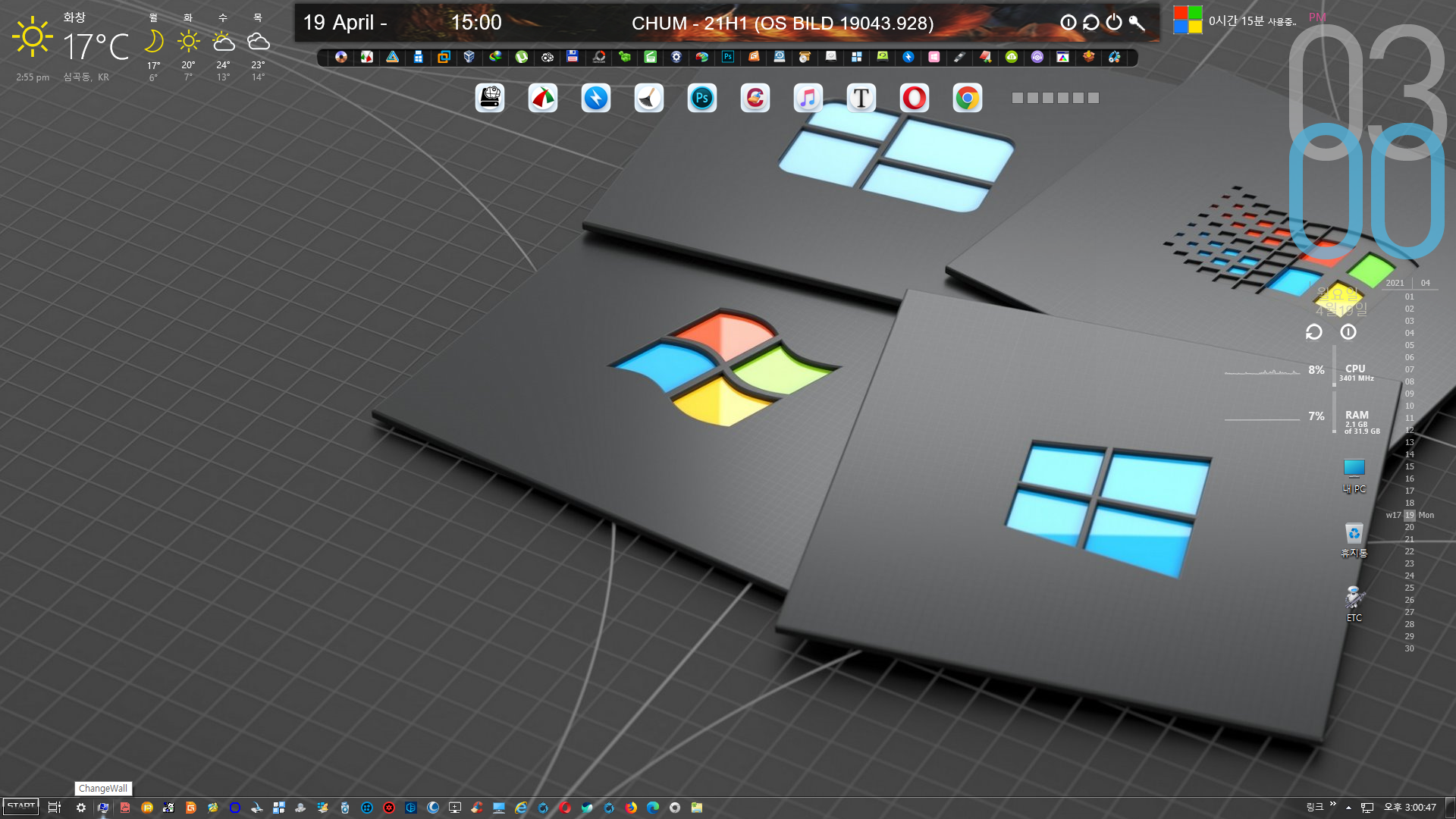Click the 0시간 15분 사용중 uptime text
The width and height of the screenshot is (1456, 819).
(1252, 20)
